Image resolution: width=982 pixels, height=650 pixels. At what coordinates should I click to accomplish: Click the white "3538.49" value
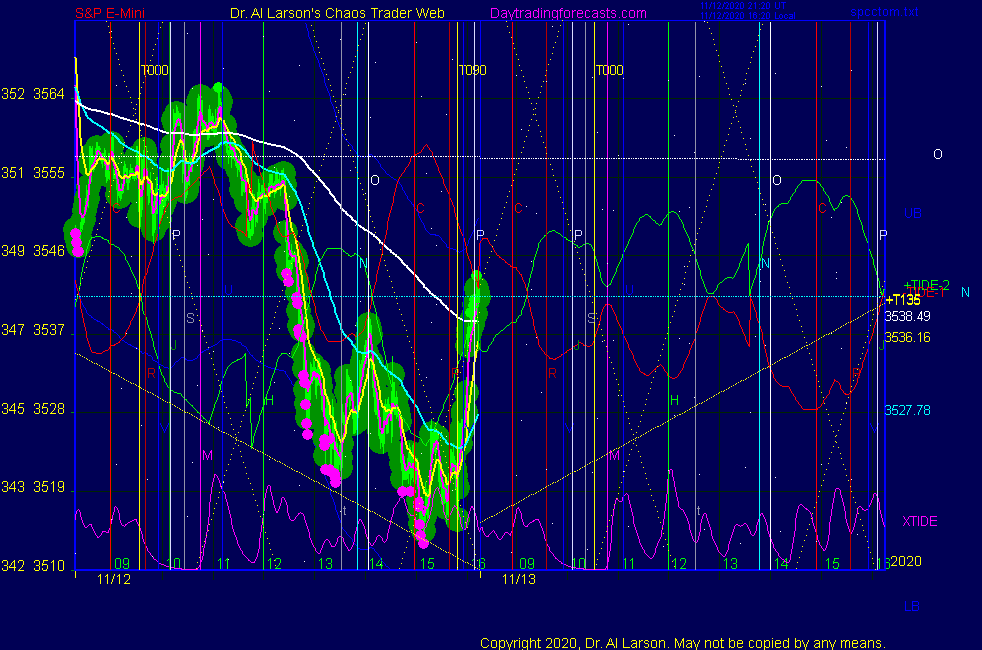[907, 316]
